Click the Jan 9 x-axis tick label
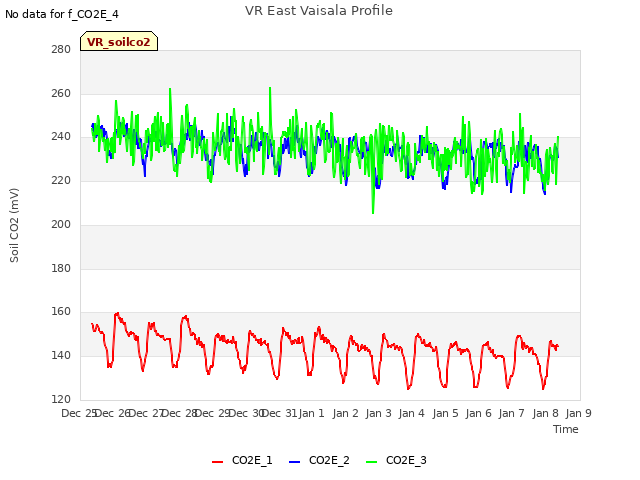640x480 pixels. [578, 413]
